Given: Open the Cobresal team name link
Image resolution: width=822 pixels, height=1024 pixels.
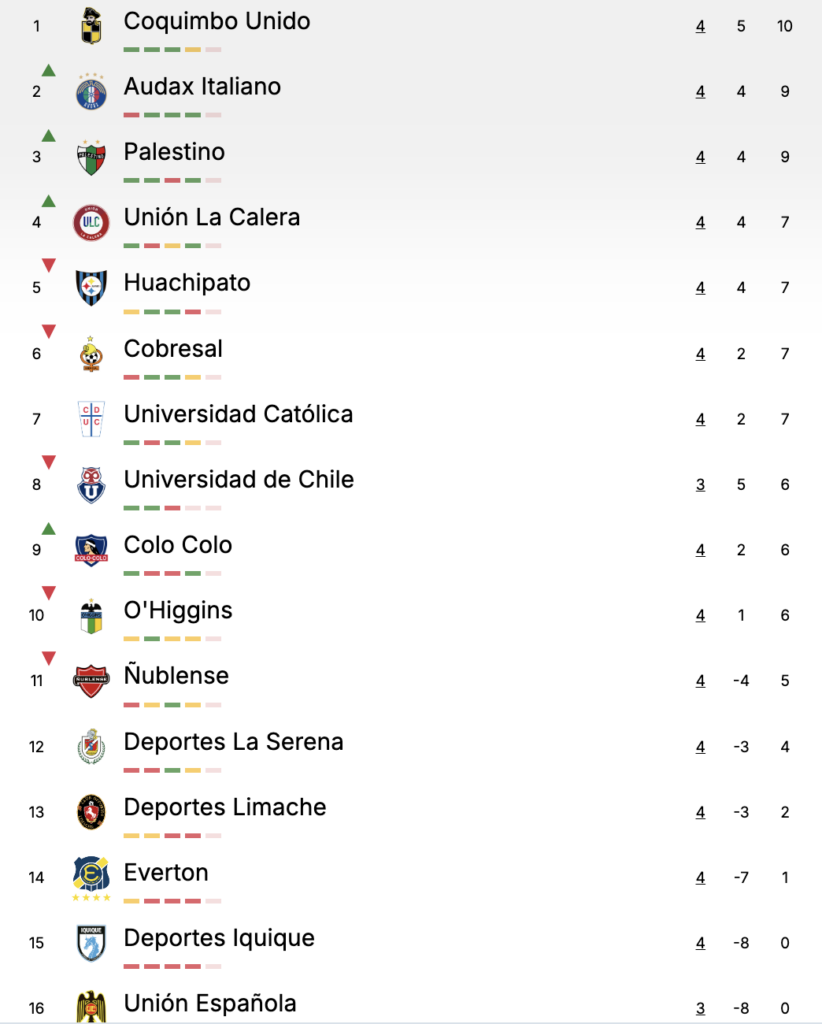Looking at the screenshot, I should (173, 349).
